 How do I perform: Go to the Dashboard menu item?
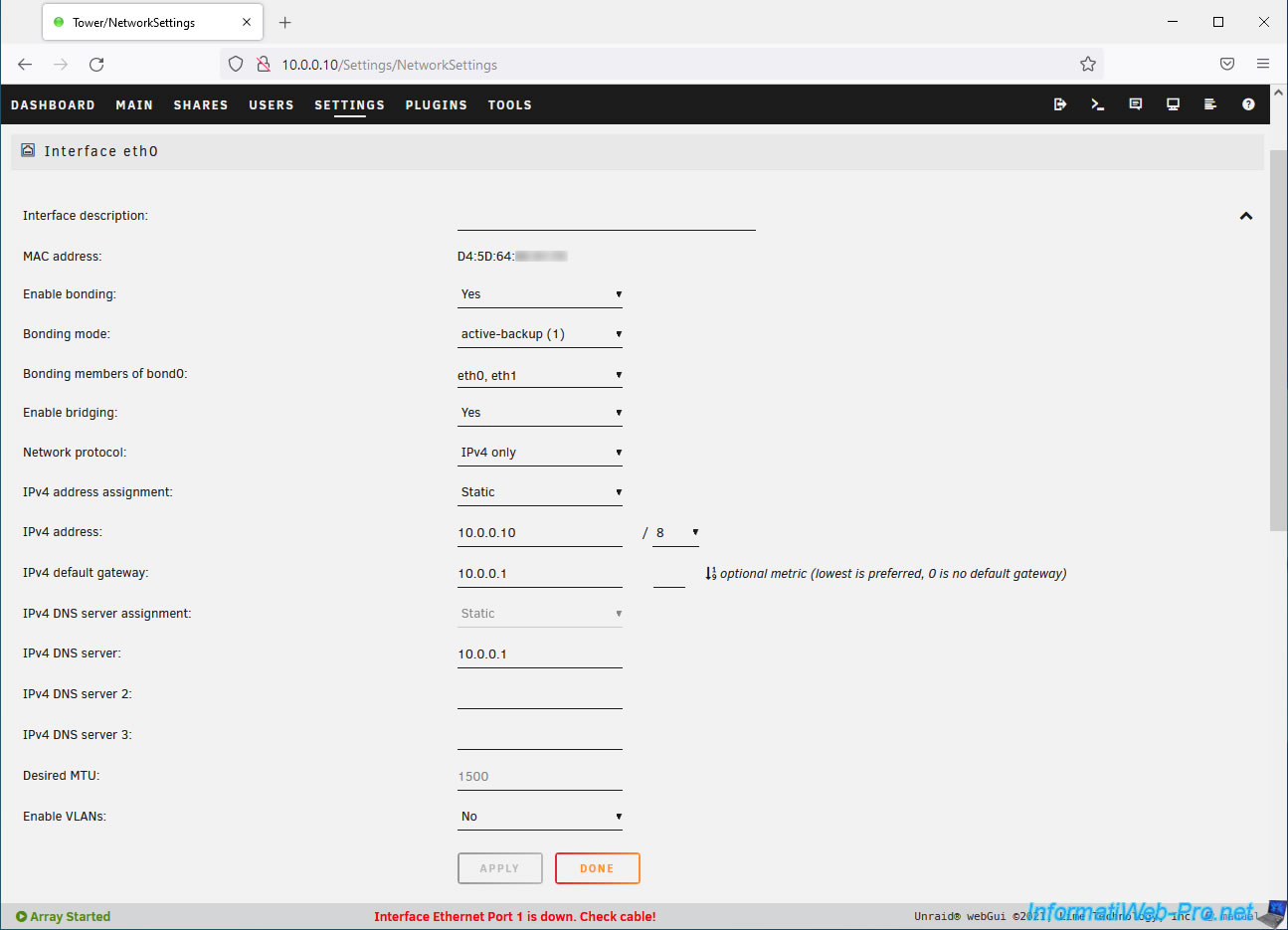[x=53, y=105]
